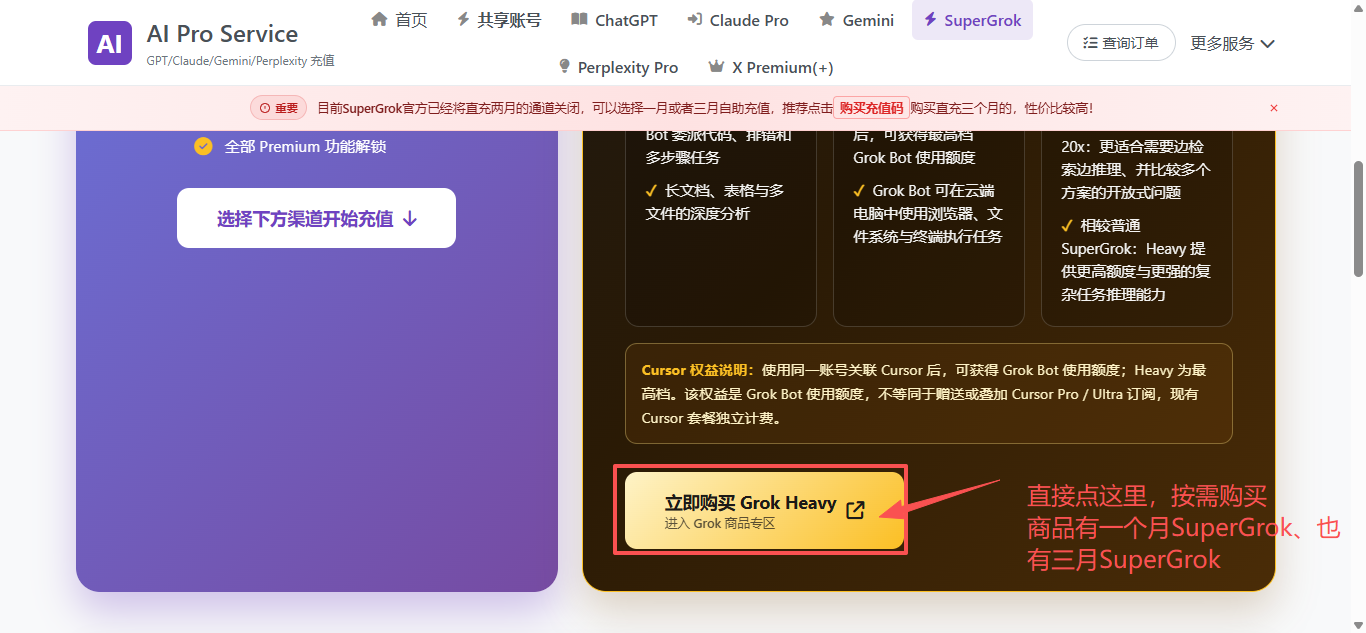The image size is (1366, 633).
Task: Follow the 购买充值码 link in the notice
Action: pos(871,108)
